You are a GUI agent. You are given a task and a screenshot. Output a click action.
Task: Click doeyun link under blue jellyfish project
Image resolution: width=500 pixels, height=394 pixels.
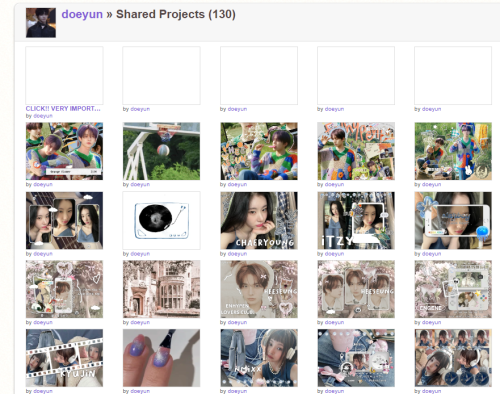tap(431, 254)
